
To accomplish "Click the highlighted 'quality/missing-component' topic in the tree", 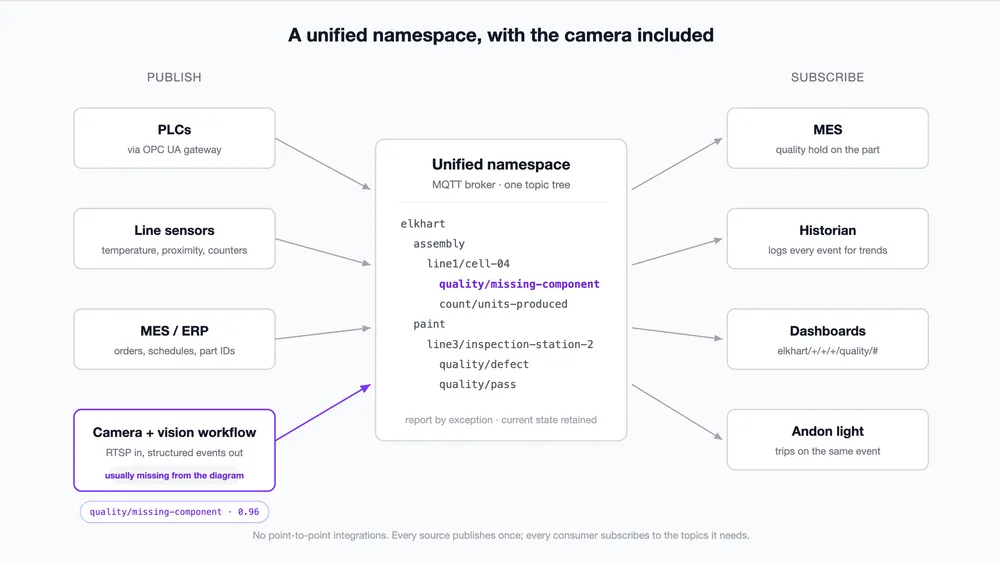I will [519, 284].
